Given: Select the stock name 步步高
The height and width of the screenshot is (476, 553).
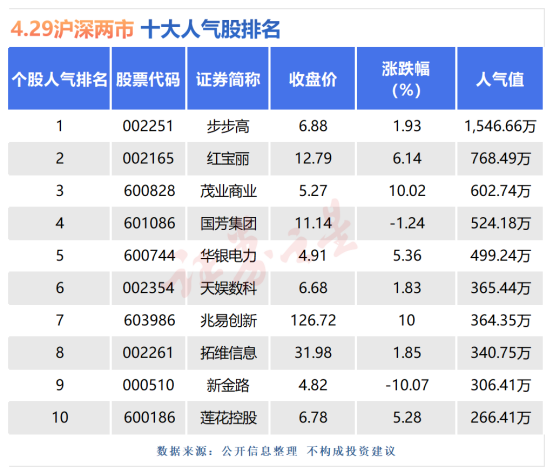Looking at the screenshot, I should tap(228, 126).
